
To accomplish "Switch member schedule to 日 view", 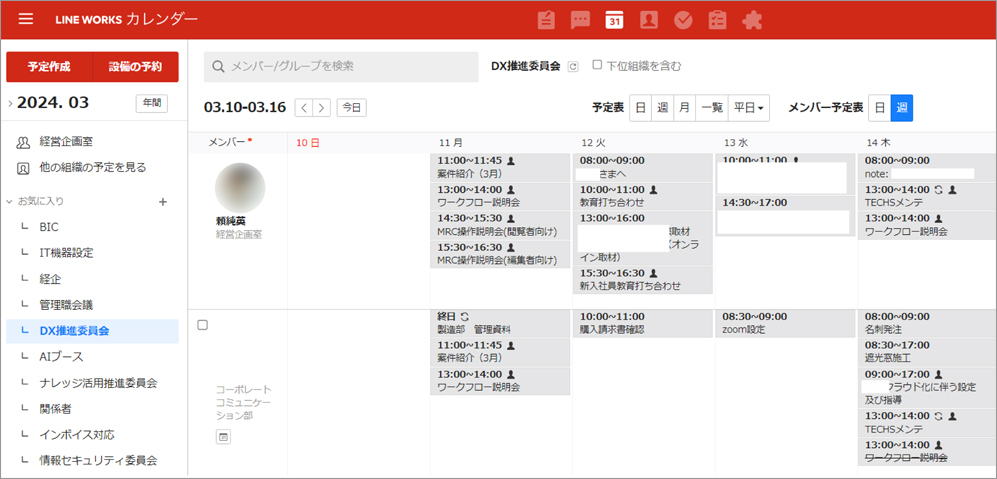I will [x=879, y=107].
